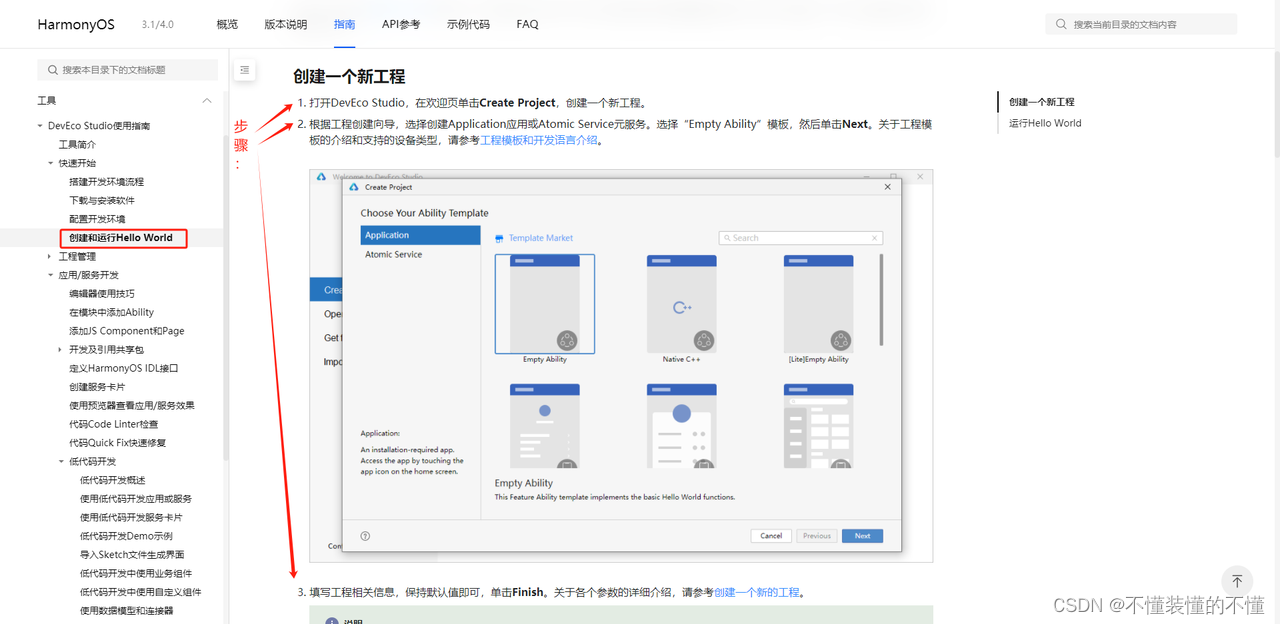Expand the 工程管理 tree node

tap(50, 257)
